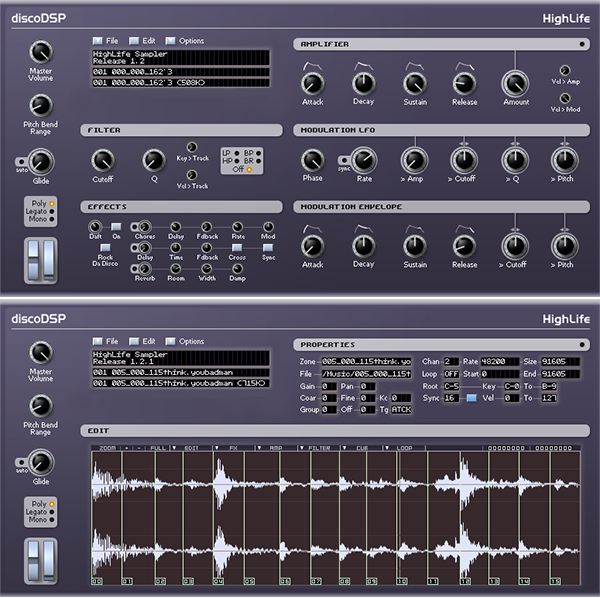The image size is (600, 598).
Task: Enable the Delay Cross switch
Action: (x=237, y=248)
